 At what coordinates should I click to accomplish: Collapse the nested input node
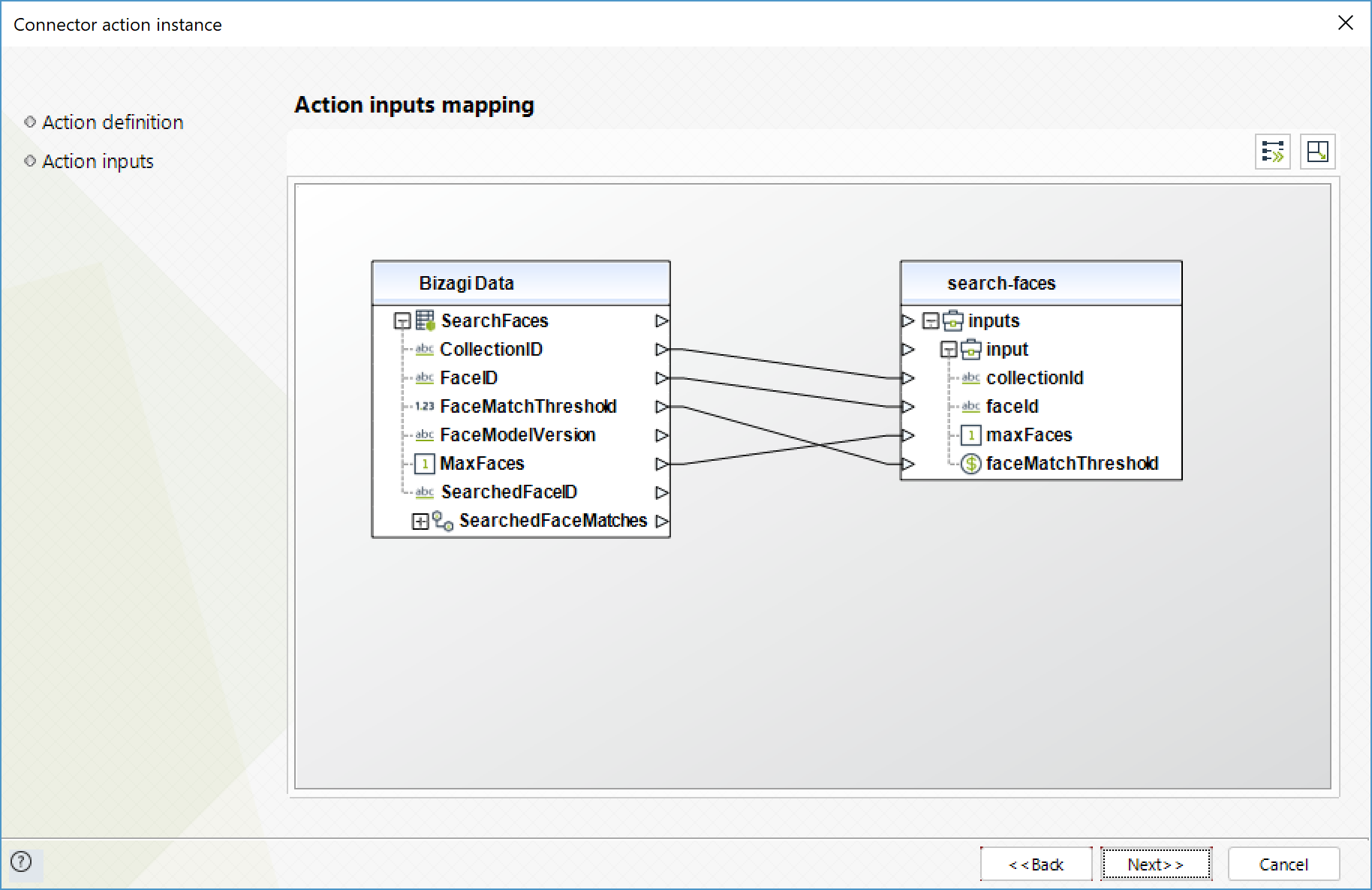click(949, 350)
